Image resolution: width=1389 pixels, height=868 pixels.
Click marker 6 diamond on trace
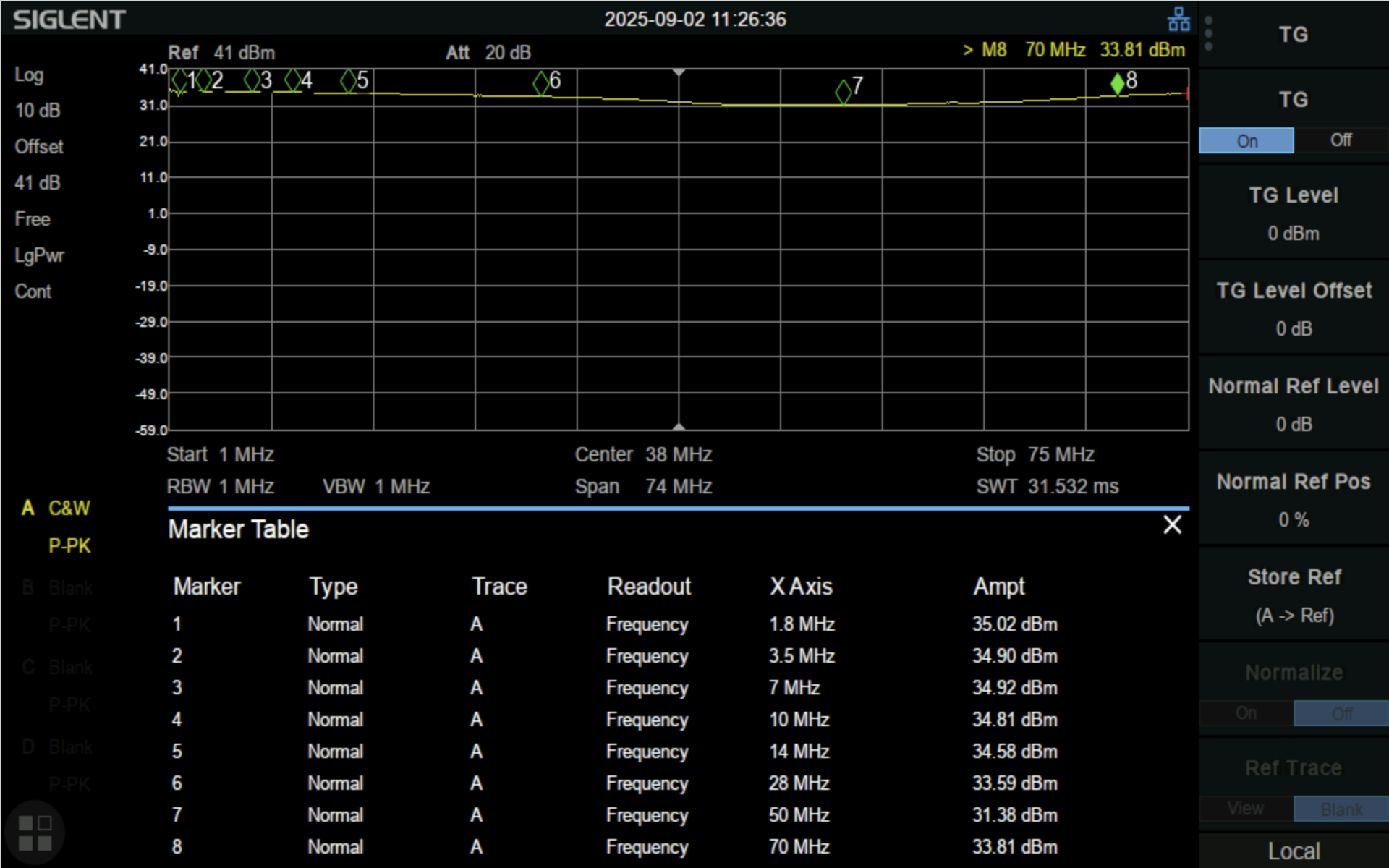pos(540,82)
